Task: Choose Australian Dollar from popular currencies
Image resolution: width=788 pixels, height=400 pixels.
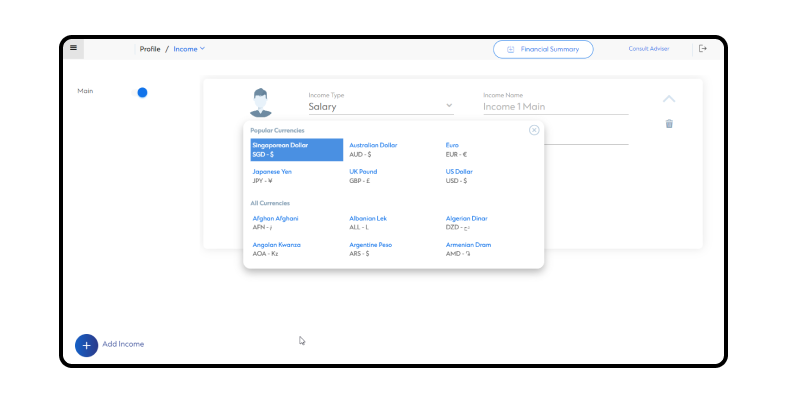Action: (373, 150)
